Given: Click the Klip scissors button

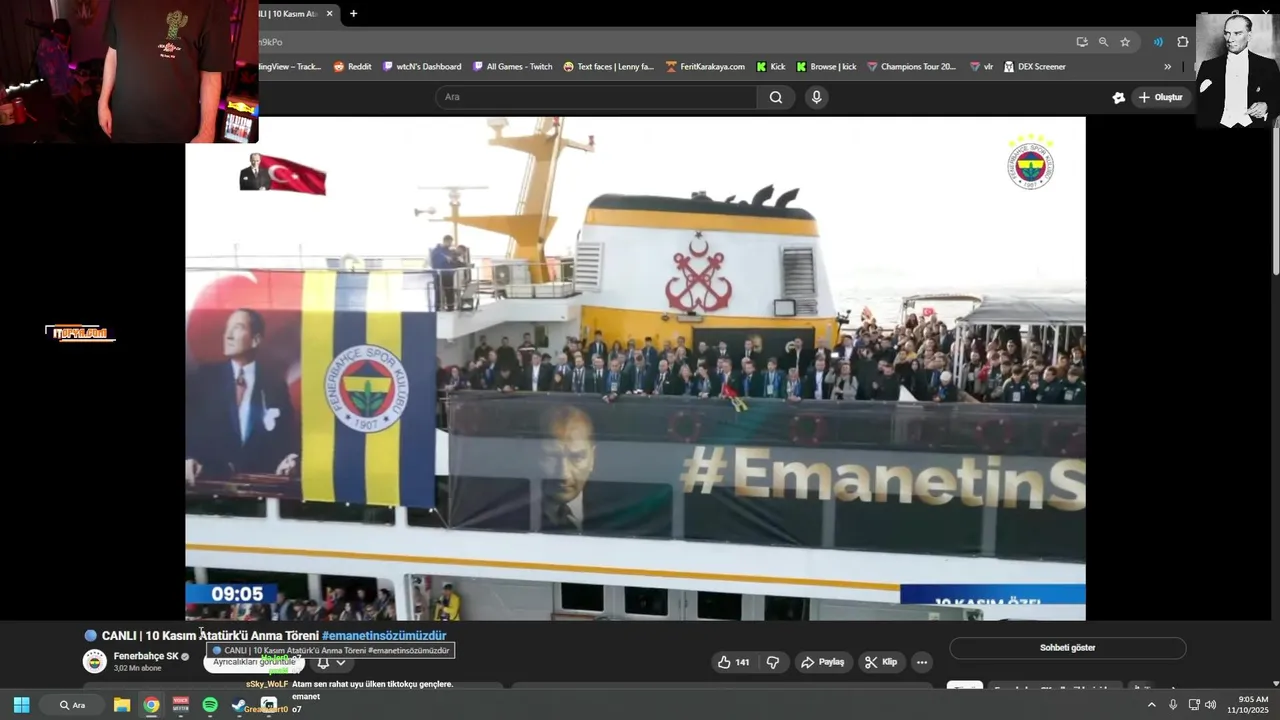Looking at the screenshot, I should (881, 662).
